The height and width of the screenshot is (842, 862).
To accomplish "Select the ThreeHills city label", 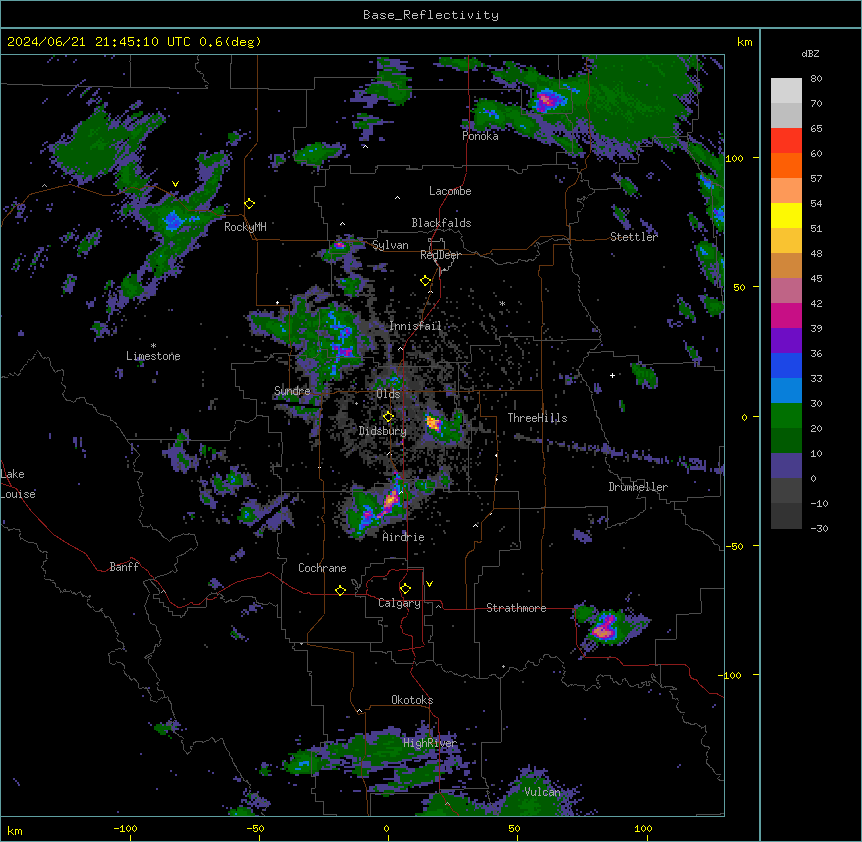I will (x=537, y=418).
